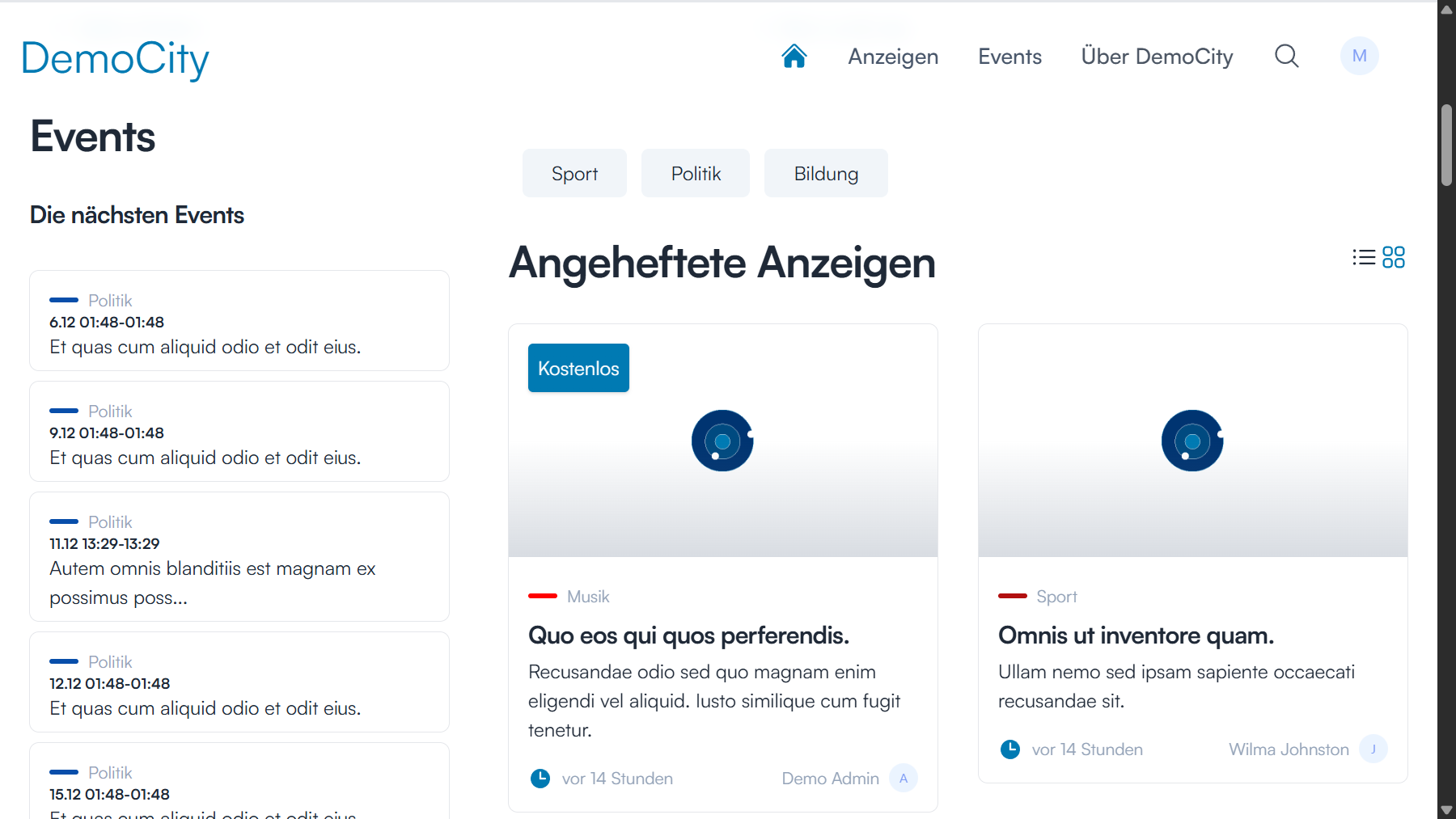Click the Kostenlos badge on the pinned ad

(x=578, y=368)
